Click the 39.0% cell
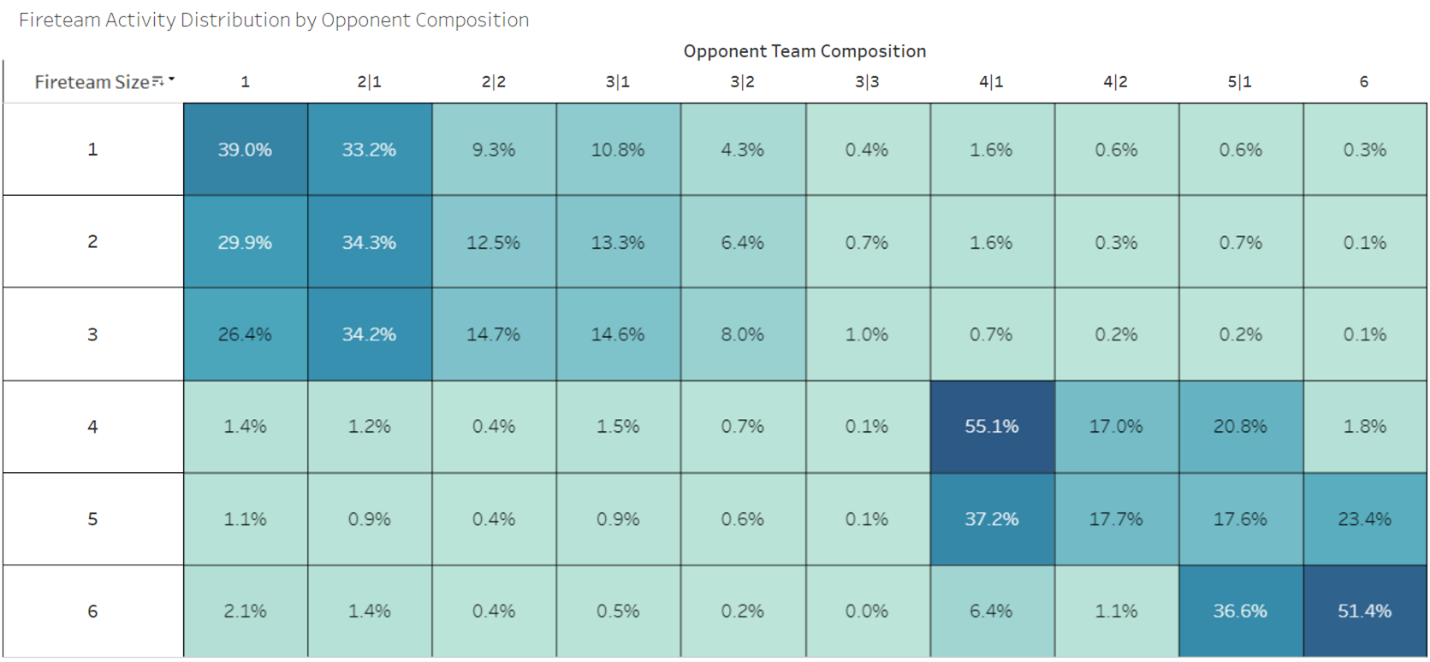The width and height of the screenshot is (1430, 662). [x=245, y=150]
